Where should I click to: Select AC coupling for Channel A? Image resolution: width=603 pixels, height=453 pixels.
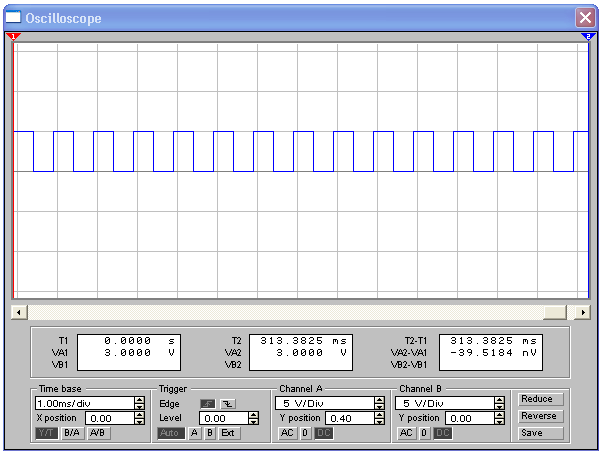(287, 433)
